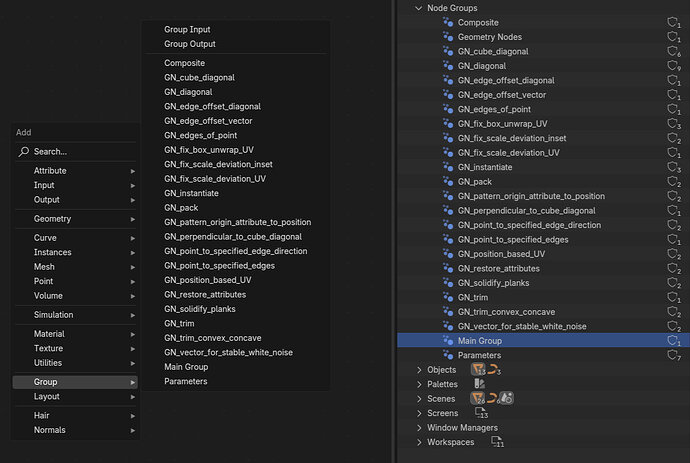The image size is (690, 463).
Task: Open the Geometry submenu in Add menu
Action: pyautogui.click(x=75, y=219)
